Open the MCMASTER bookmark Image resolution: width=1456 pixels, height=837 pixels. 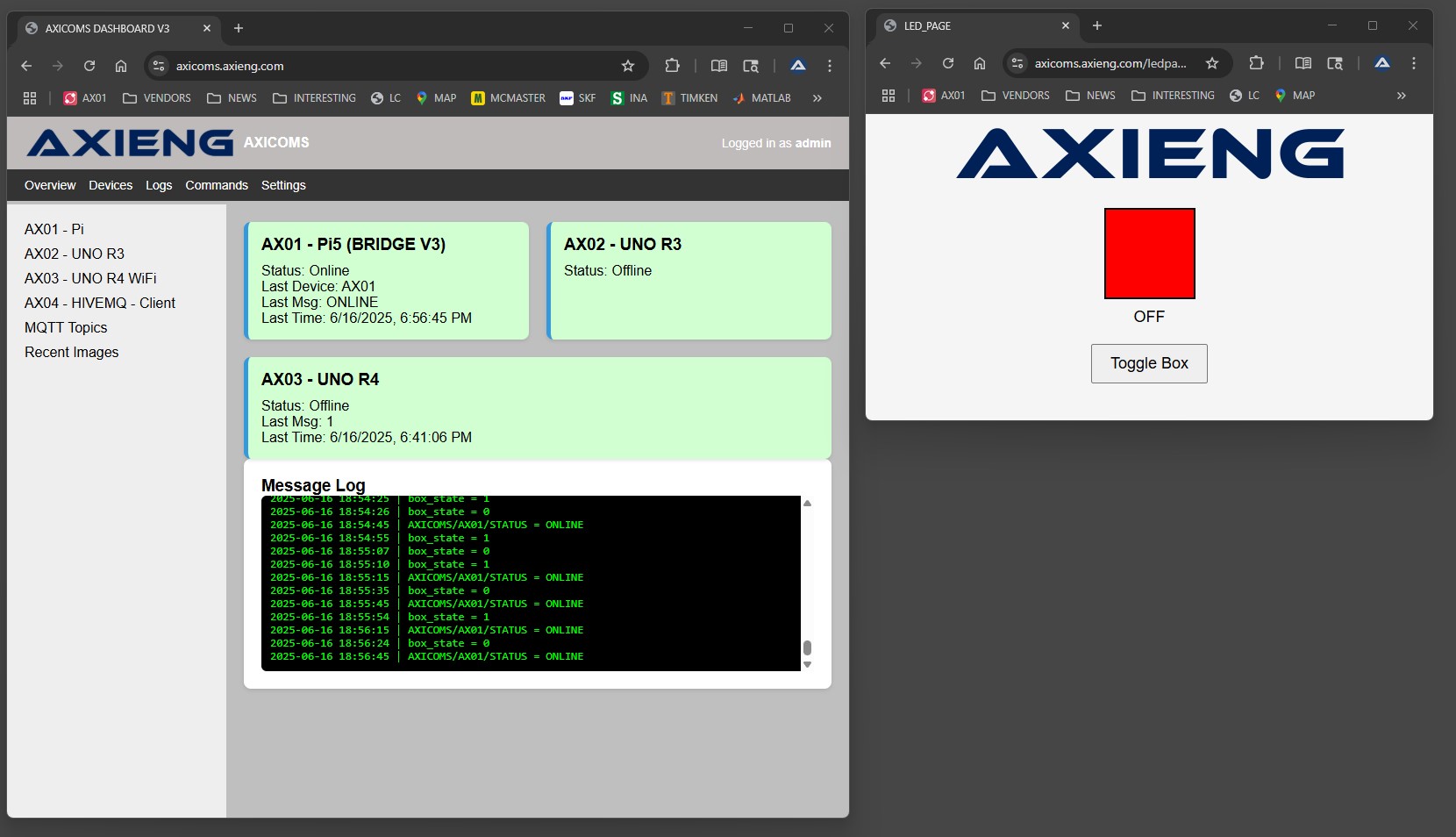point(508,98)
